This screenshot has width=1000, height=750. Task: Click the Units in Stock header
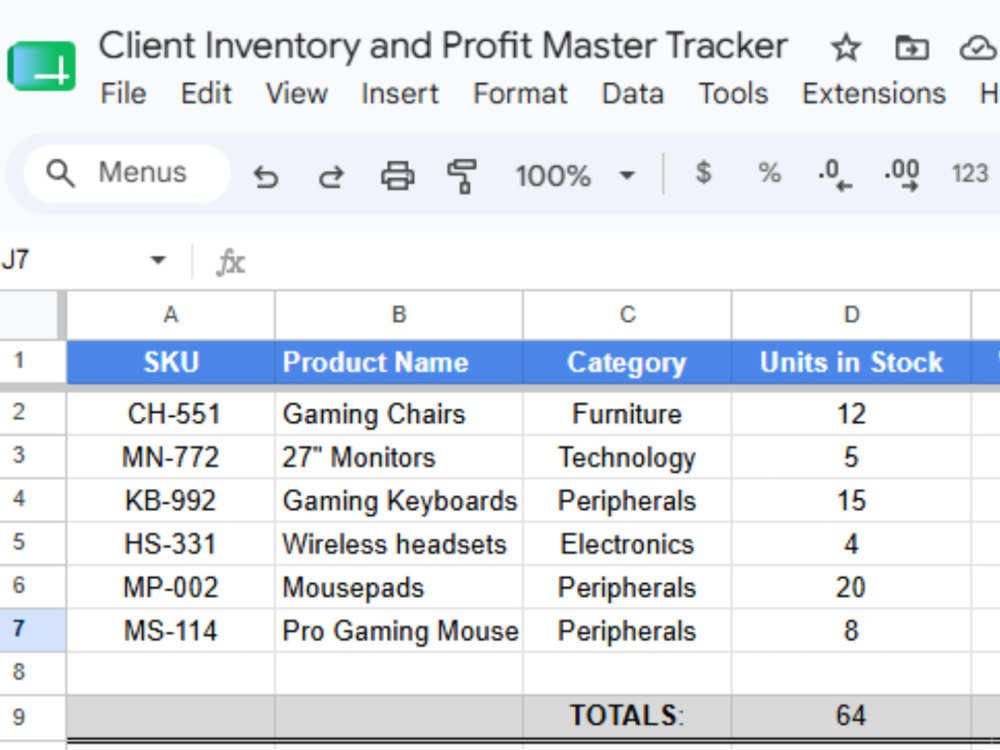[851, 362]
